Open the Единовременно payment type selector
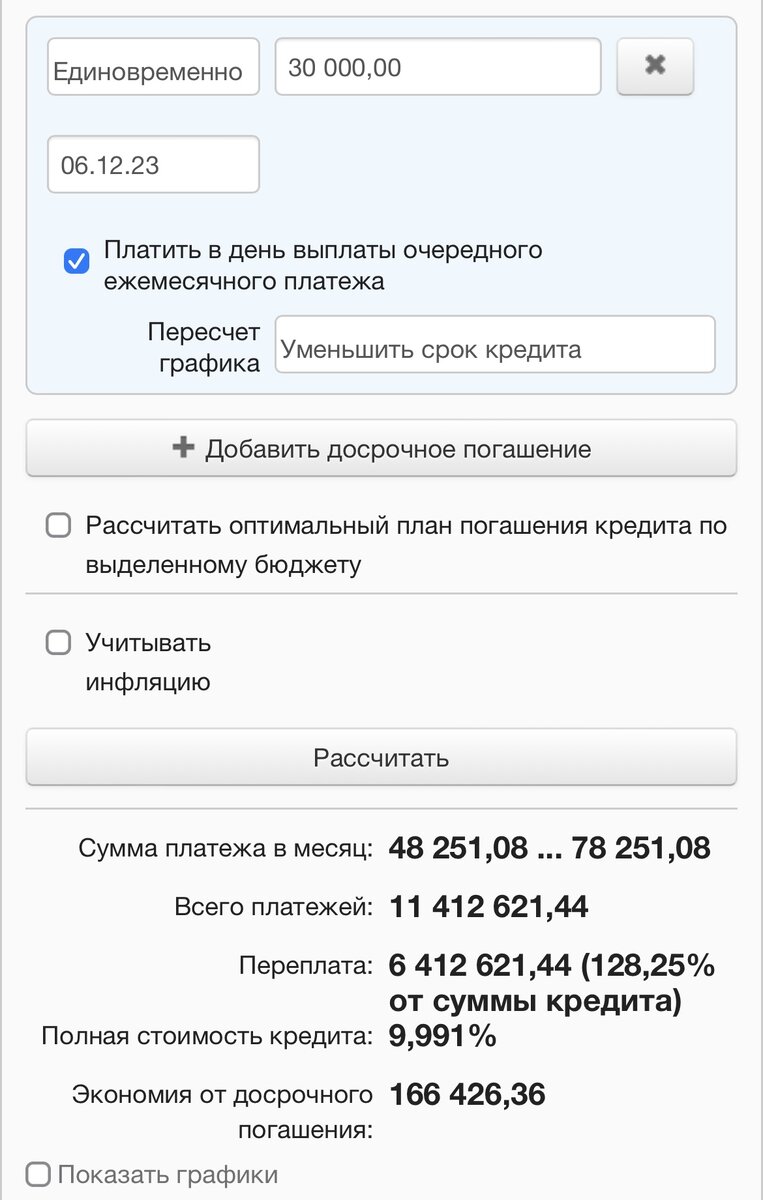Viewport: 763px width, 1200px height. [152, 67]
